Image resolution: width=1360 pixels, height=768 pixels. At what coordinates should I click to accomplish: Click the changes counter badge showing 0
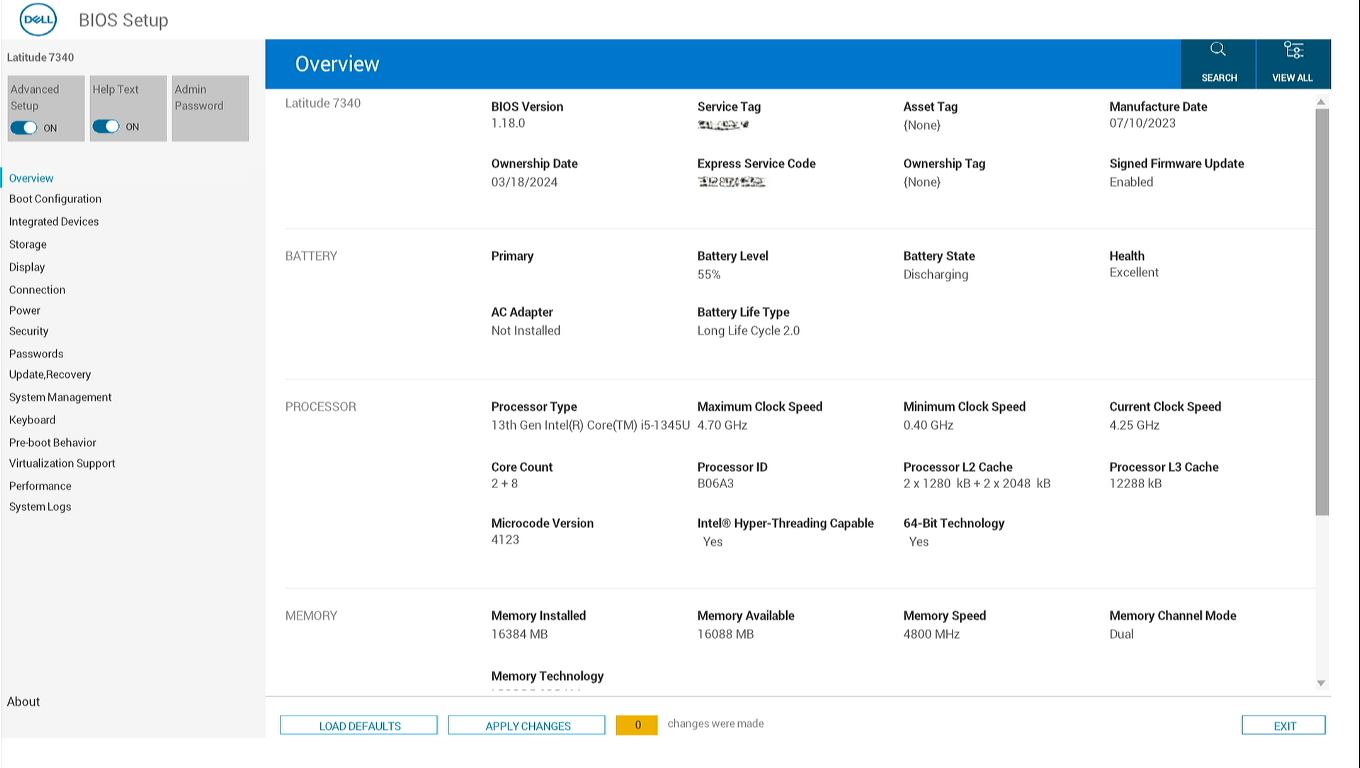(637, 725)
